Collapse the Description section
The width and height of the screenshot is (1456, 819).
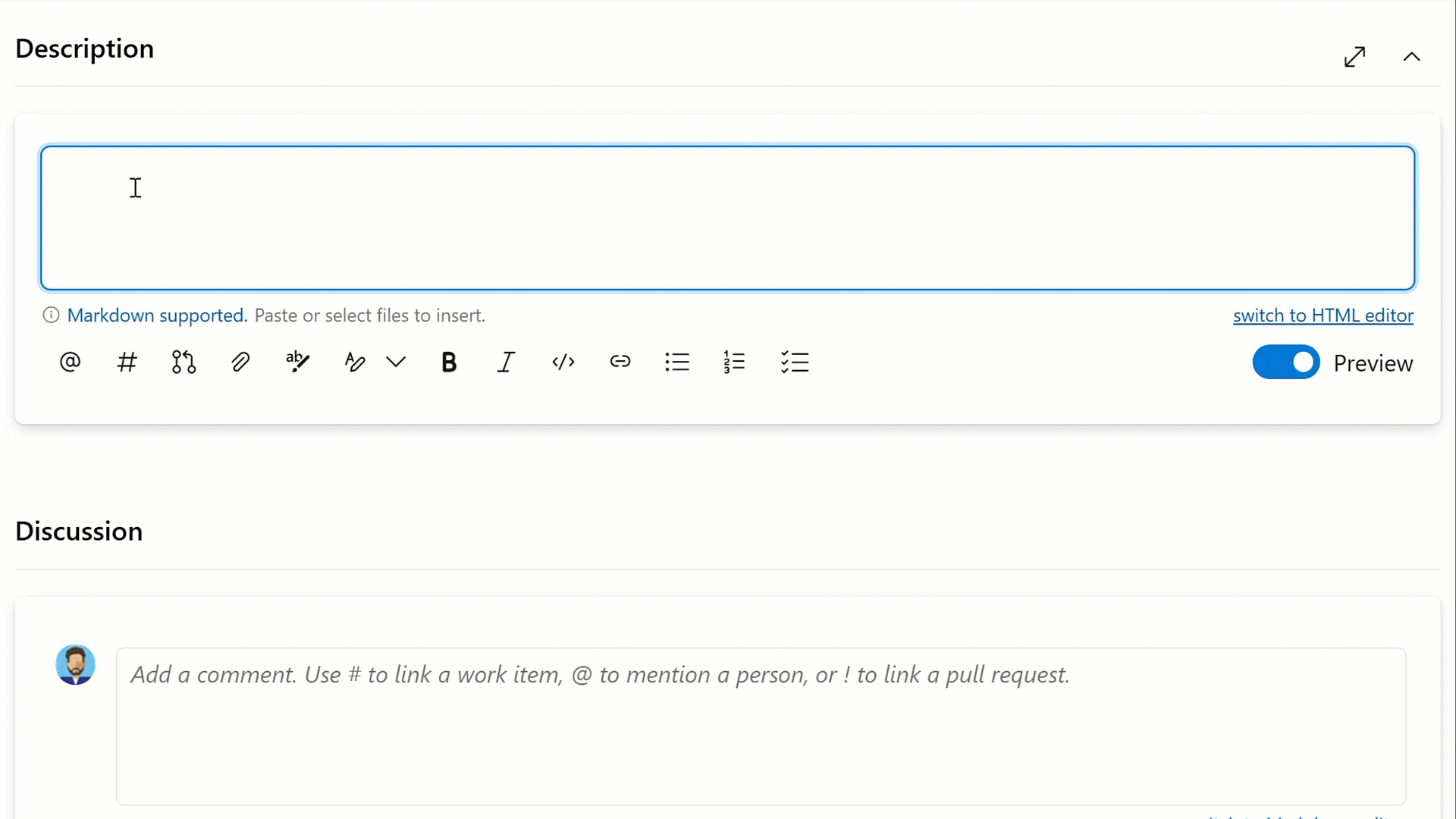click(x=1411, y=56)
